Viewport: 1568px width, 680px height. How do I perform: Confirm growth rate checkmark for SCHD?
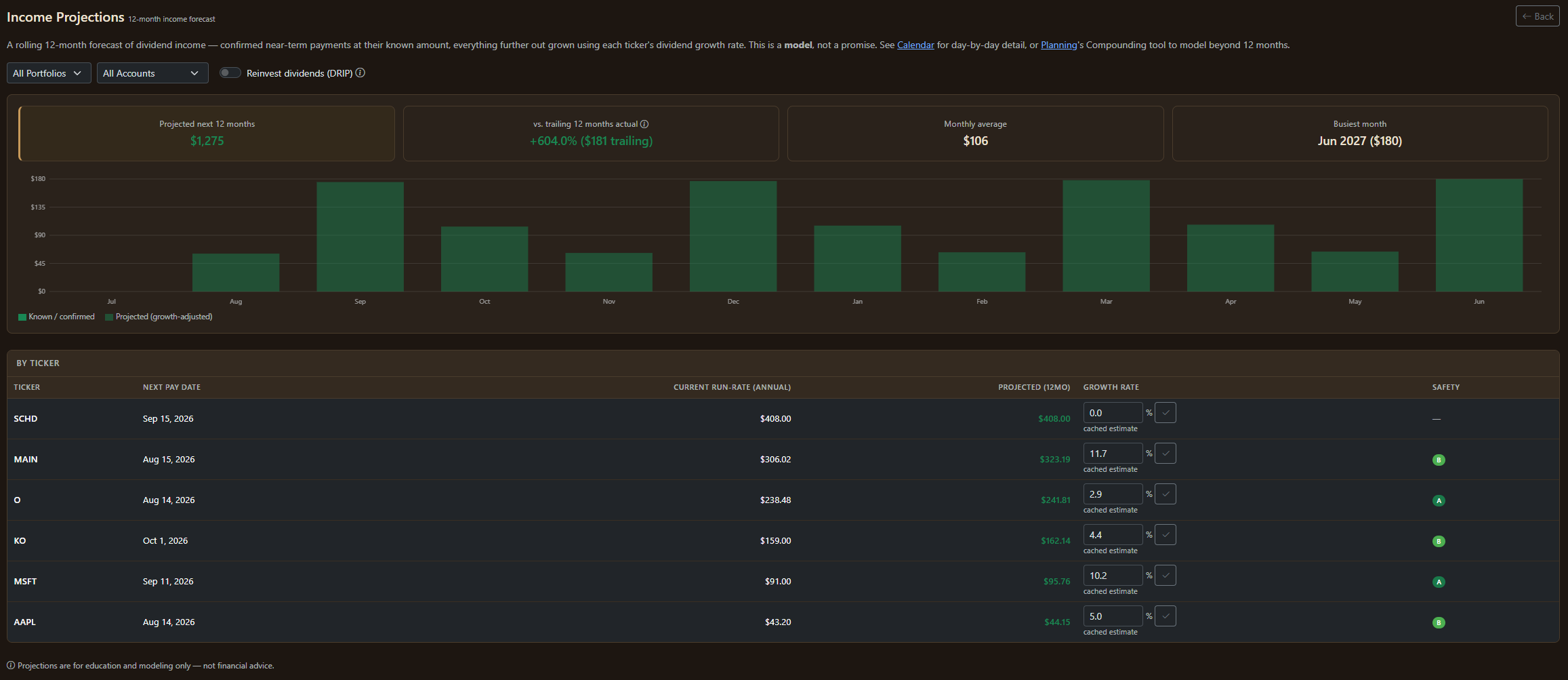1165,413
